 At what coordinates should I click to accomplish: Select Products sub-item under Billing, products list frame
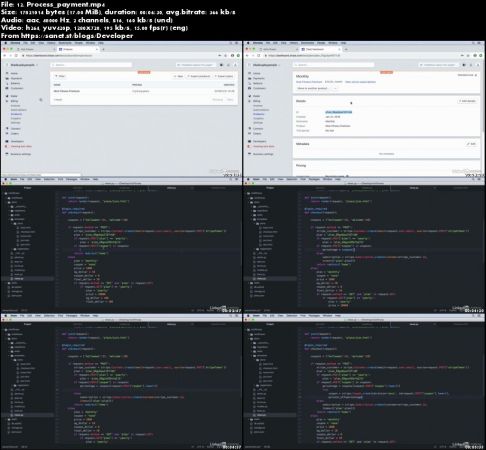pyautogui.click(x=16, y=114)
